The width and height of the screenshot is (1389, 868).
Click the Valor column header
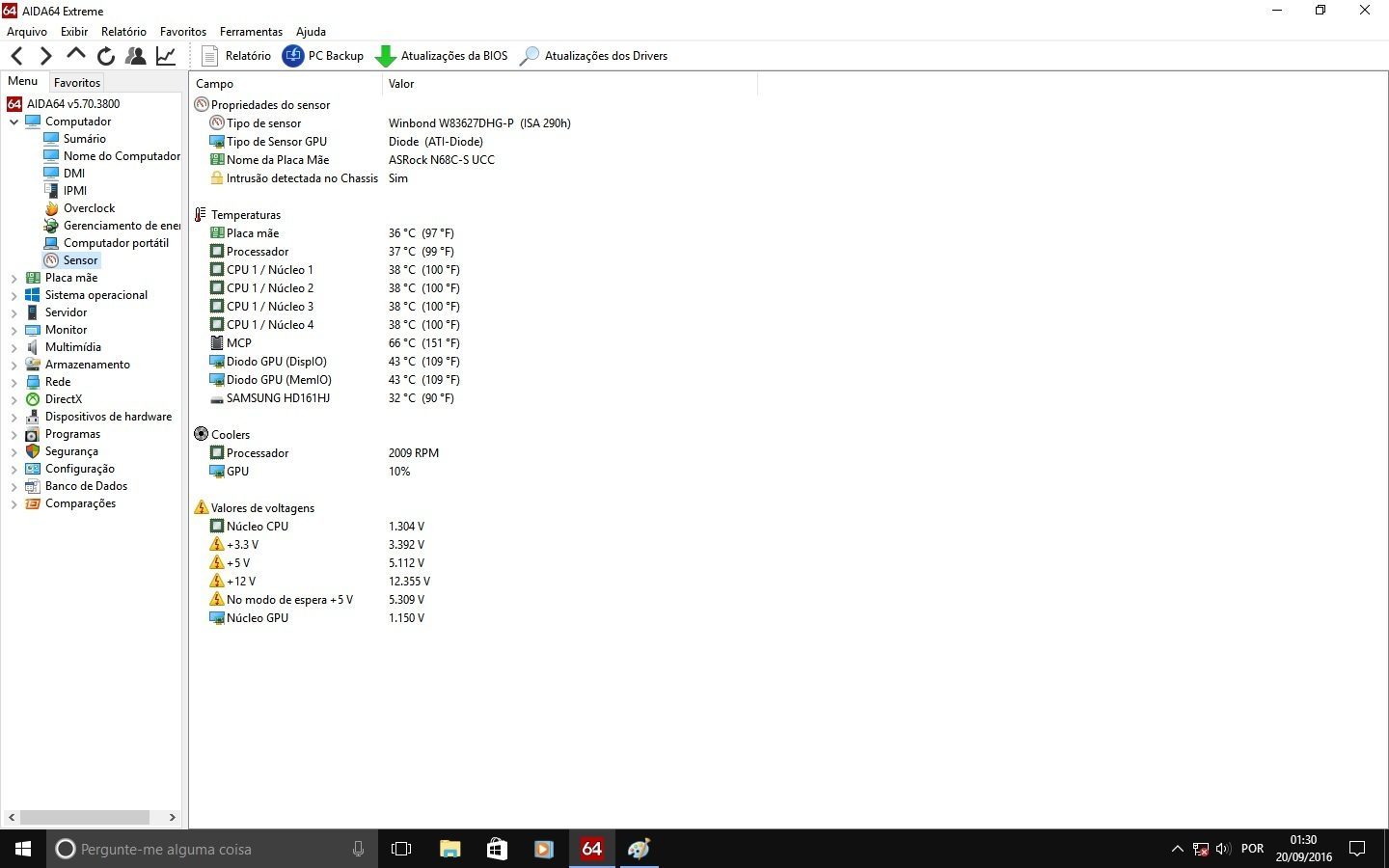point(569,84)
